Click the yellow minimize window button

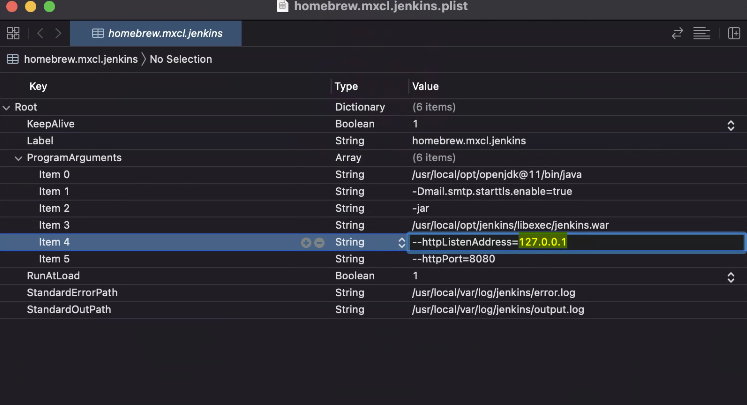(30, 6)
